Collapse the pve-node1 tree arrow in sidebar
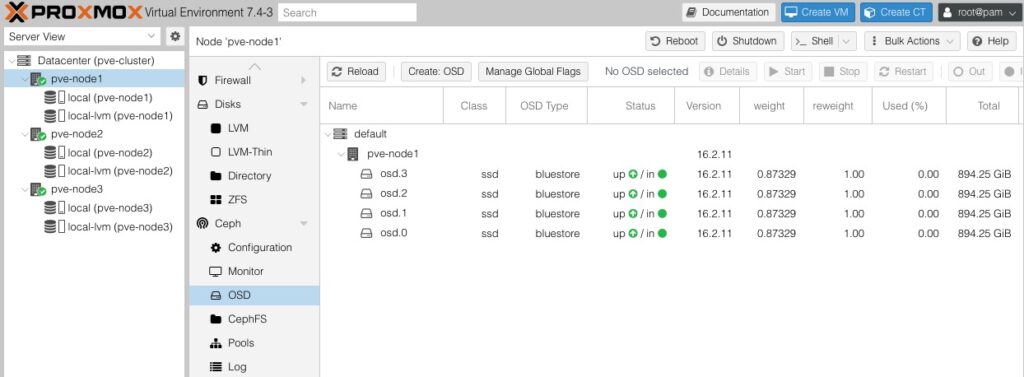 (24, 79)
